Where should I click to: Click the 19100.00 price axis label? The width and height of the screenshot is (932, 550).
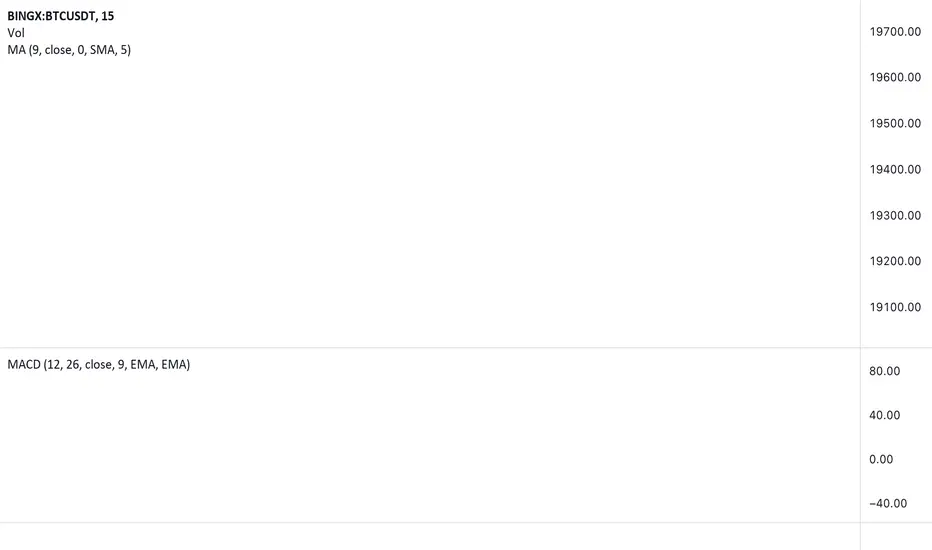(x=895, y=307)
